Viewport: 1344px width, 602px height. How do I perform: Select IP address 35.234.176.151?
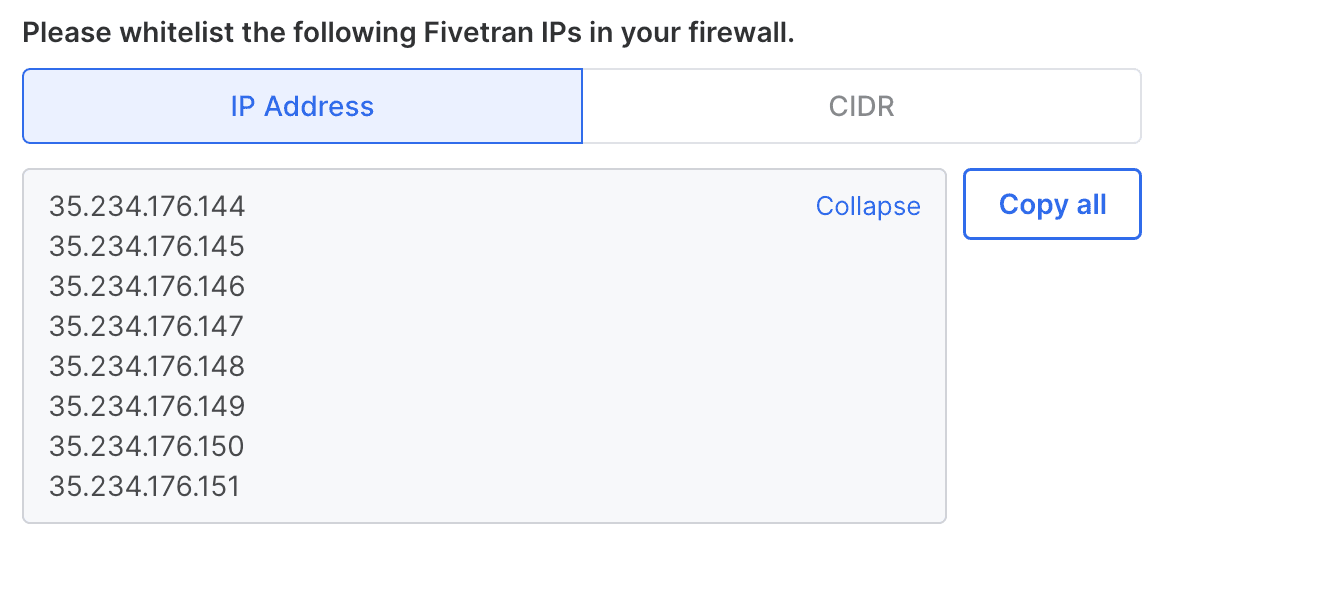pos(146,486)
